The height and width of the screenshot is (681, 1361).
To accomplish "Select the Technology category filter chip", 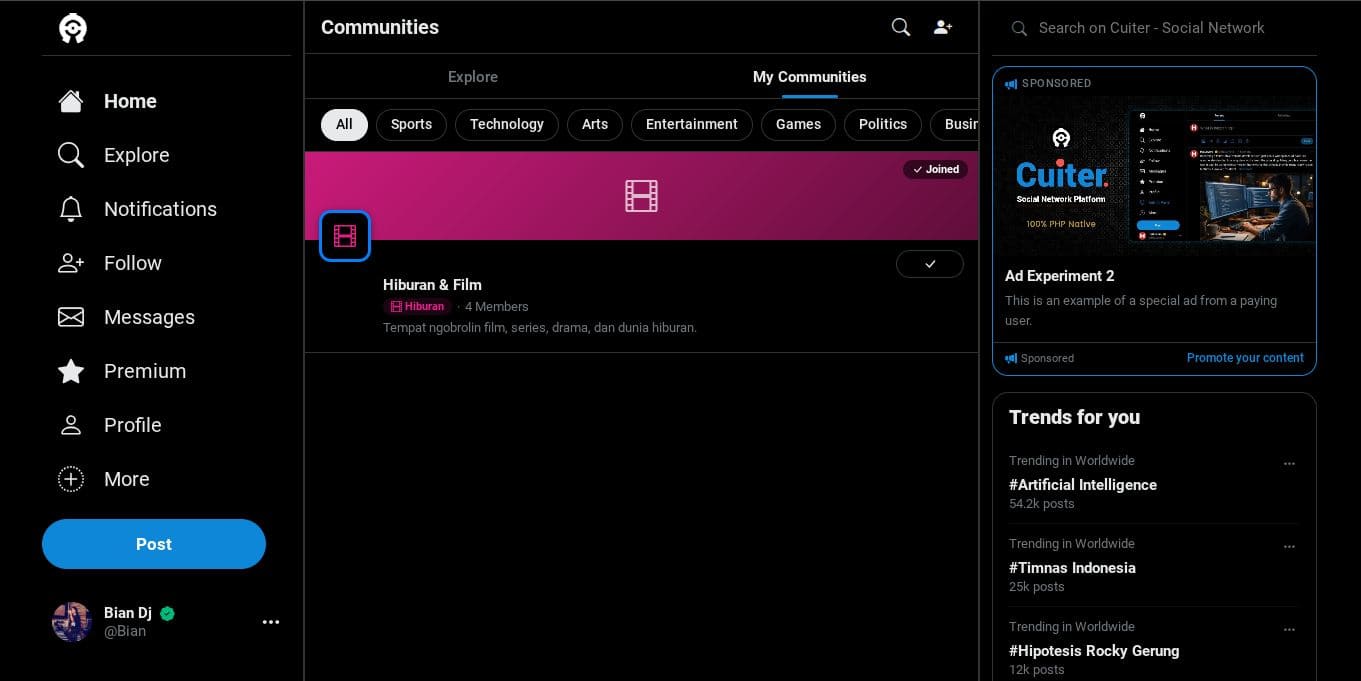I will point(507,124).
